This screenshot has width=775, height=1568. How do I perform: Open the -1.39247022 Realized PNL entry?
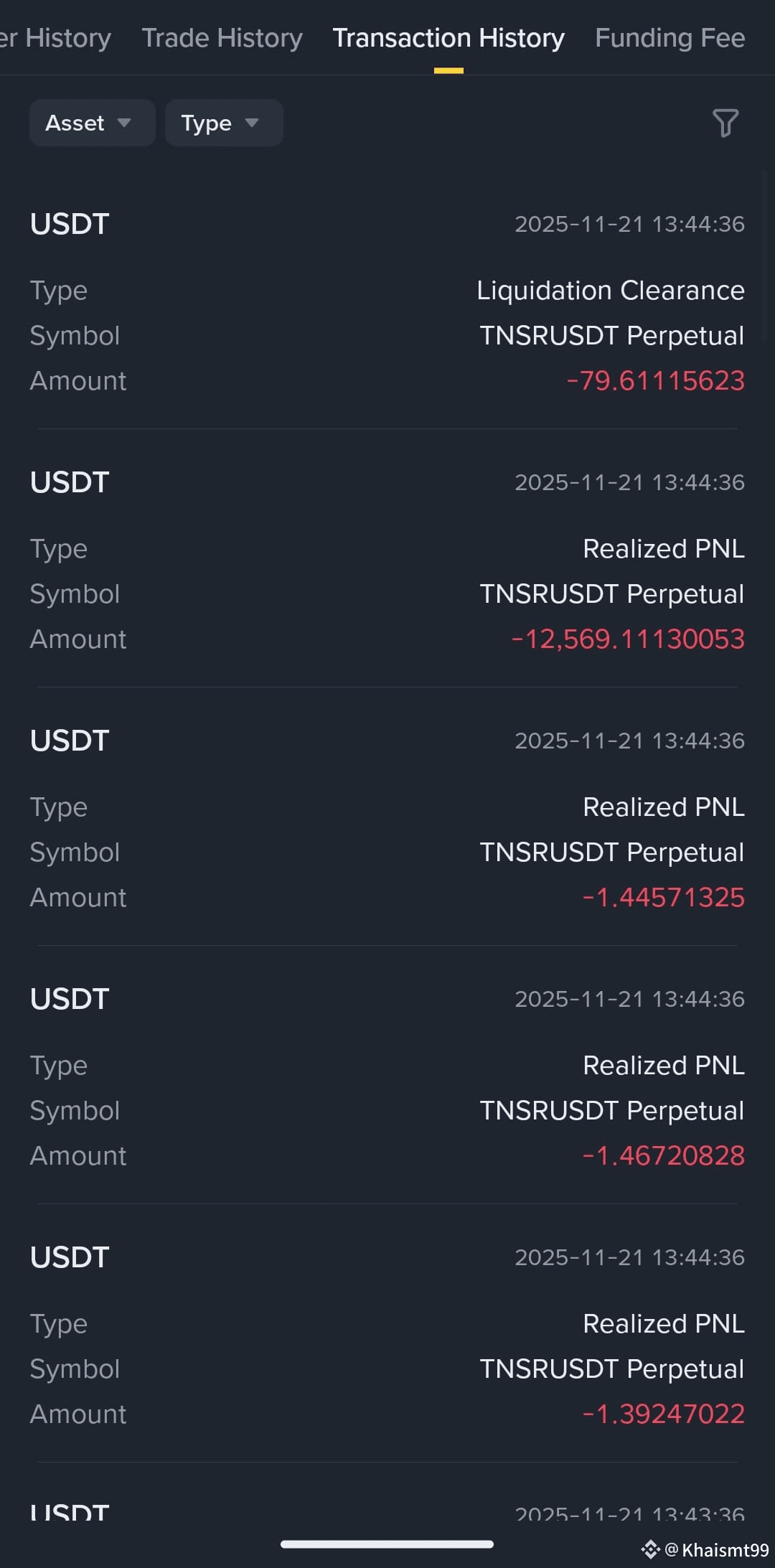(387, 1334)
